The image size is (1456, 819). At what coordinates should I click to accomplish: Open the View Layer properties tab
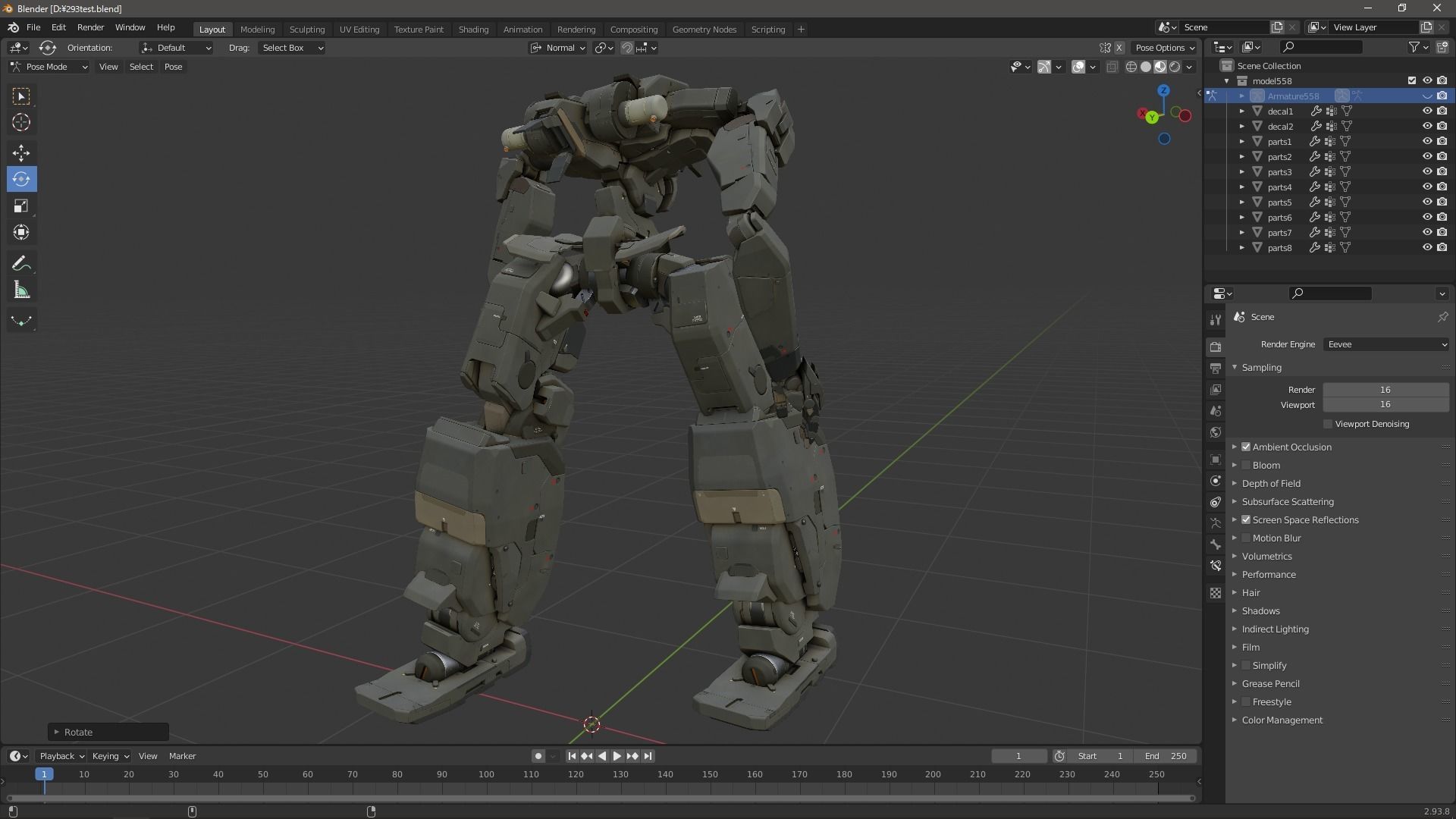[1216, 389]
